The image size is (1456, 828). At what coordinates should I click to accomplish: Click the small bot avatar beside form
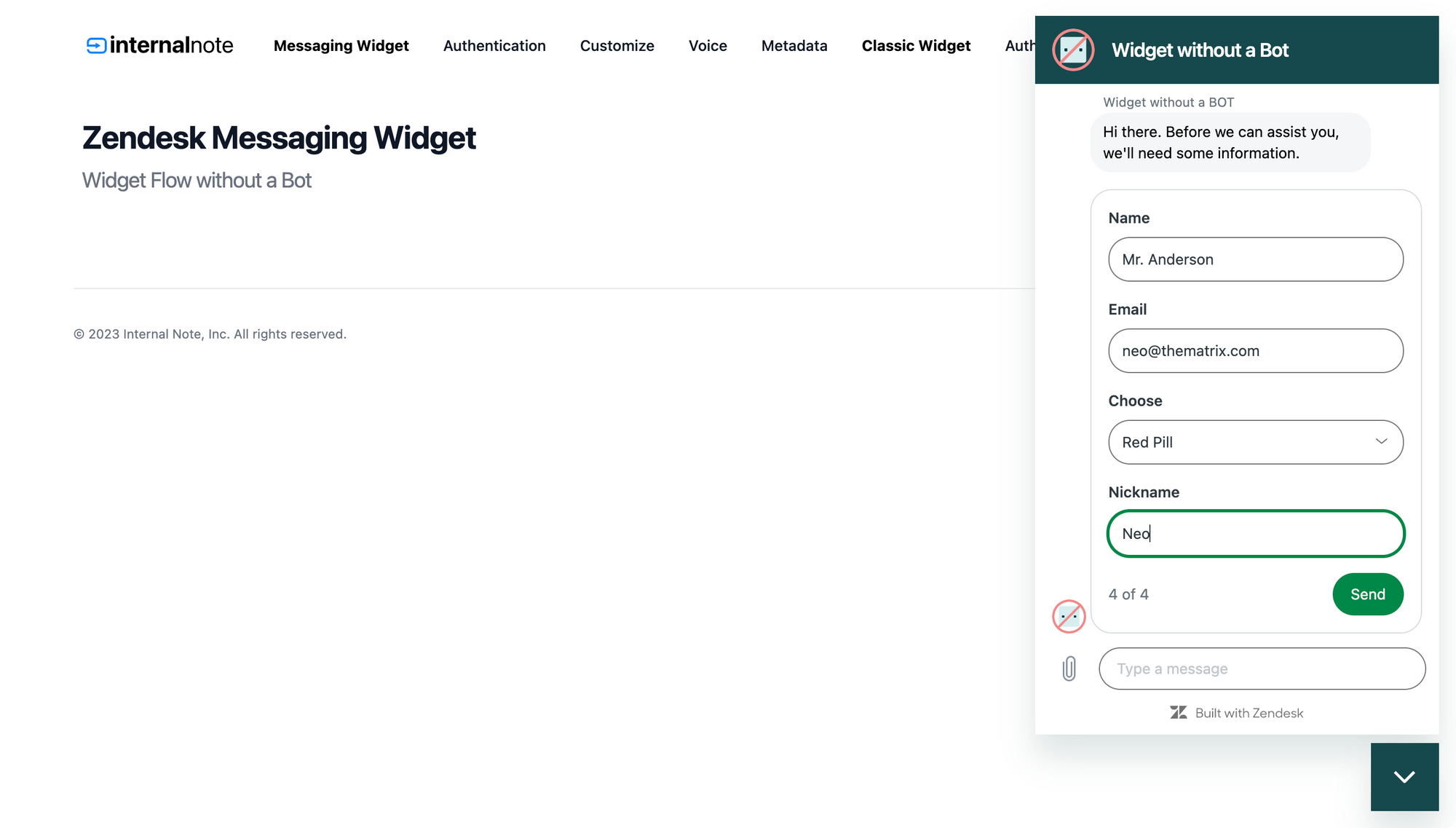pyautogui.click(x=1069, y=616)
